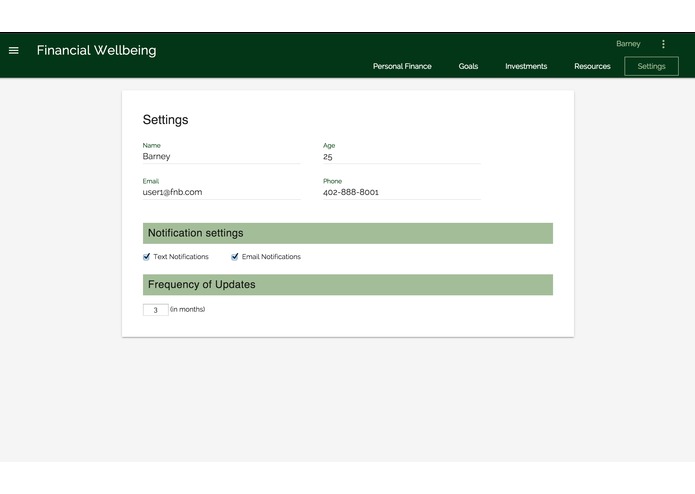Image resolution: width=695 pixels, height=494 pixels.
Task: Select the Resources tab
Action: point(592,66)
